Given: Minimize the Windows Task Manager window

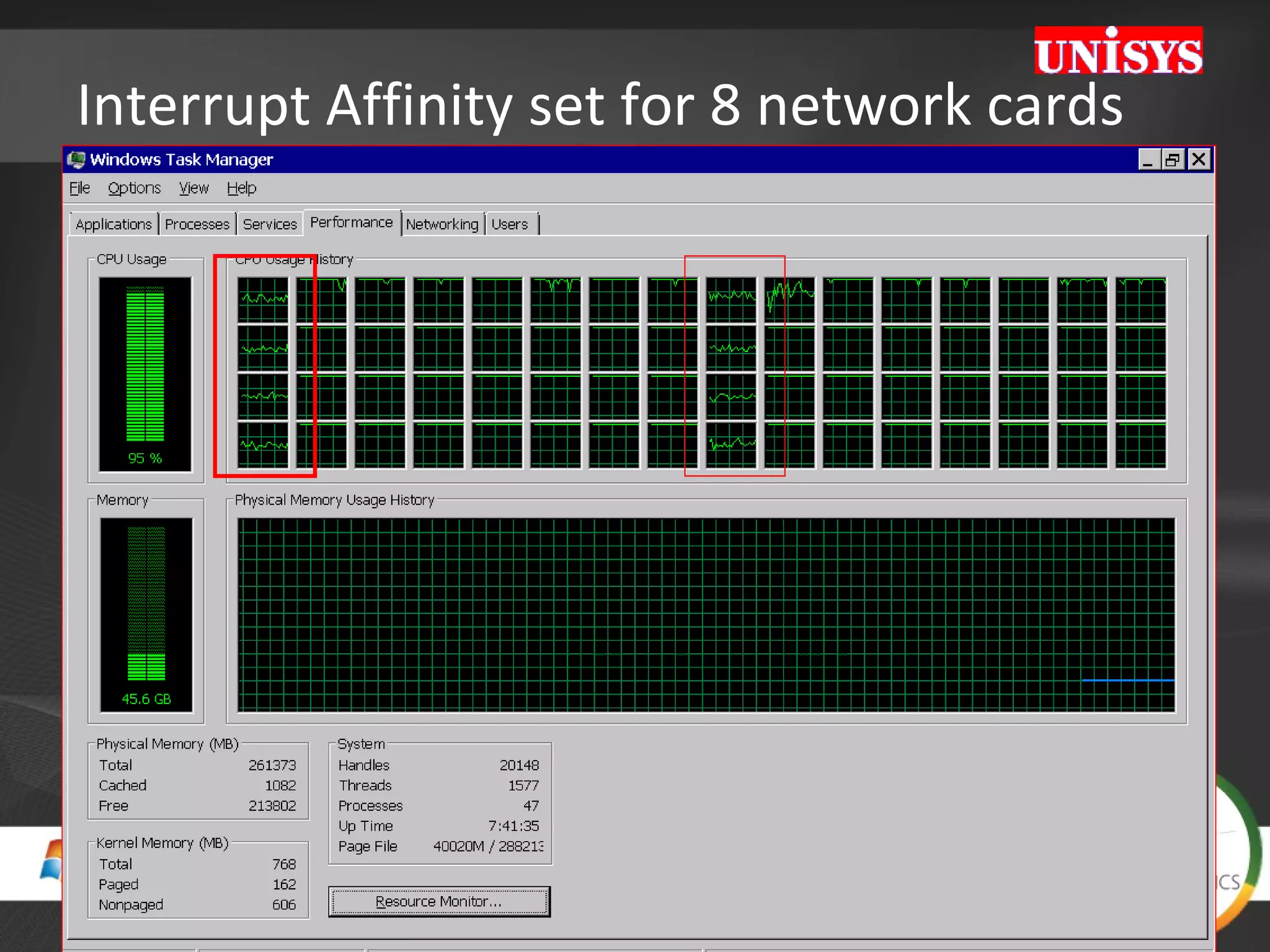Looking at the screenshot, I should point(1149,160).
